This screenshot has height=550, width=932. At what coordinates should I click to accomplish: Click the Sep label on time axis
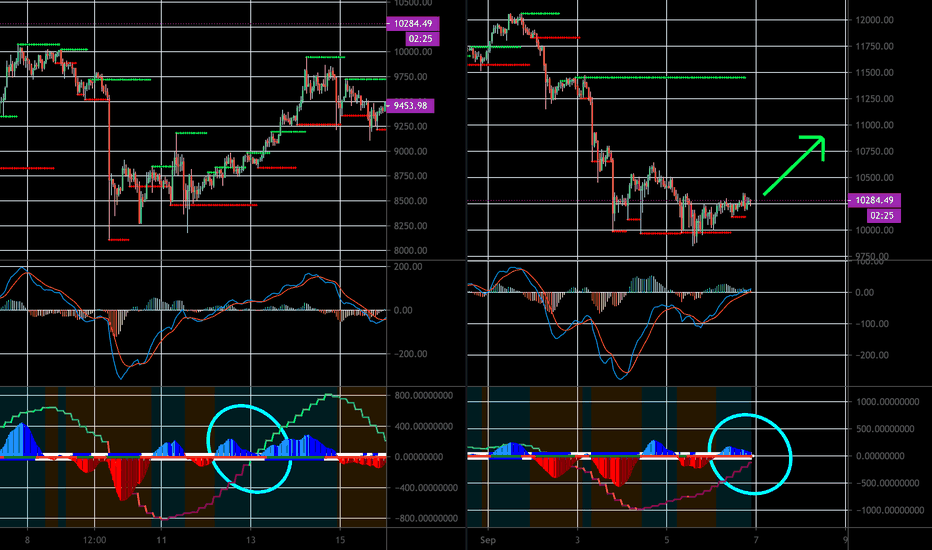487,540
